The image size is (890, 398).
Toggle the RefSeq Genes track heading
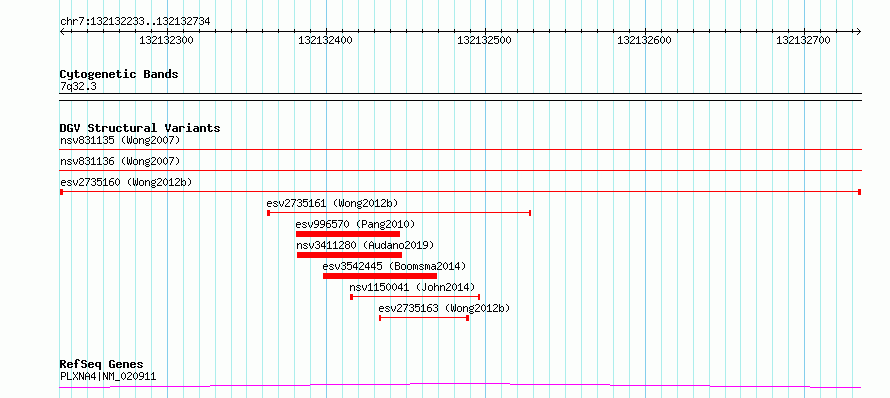coord(102,365)
